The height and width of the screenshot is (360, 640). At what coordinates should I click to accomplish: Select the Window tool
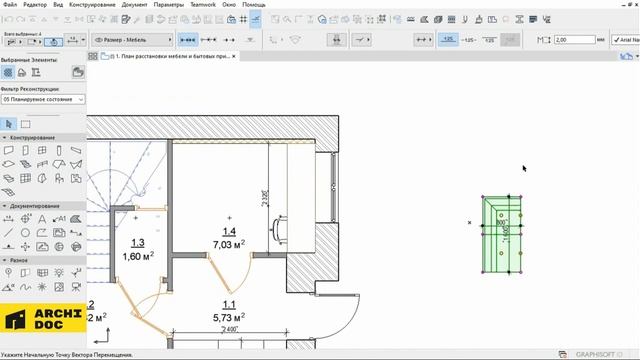point(42,151)
